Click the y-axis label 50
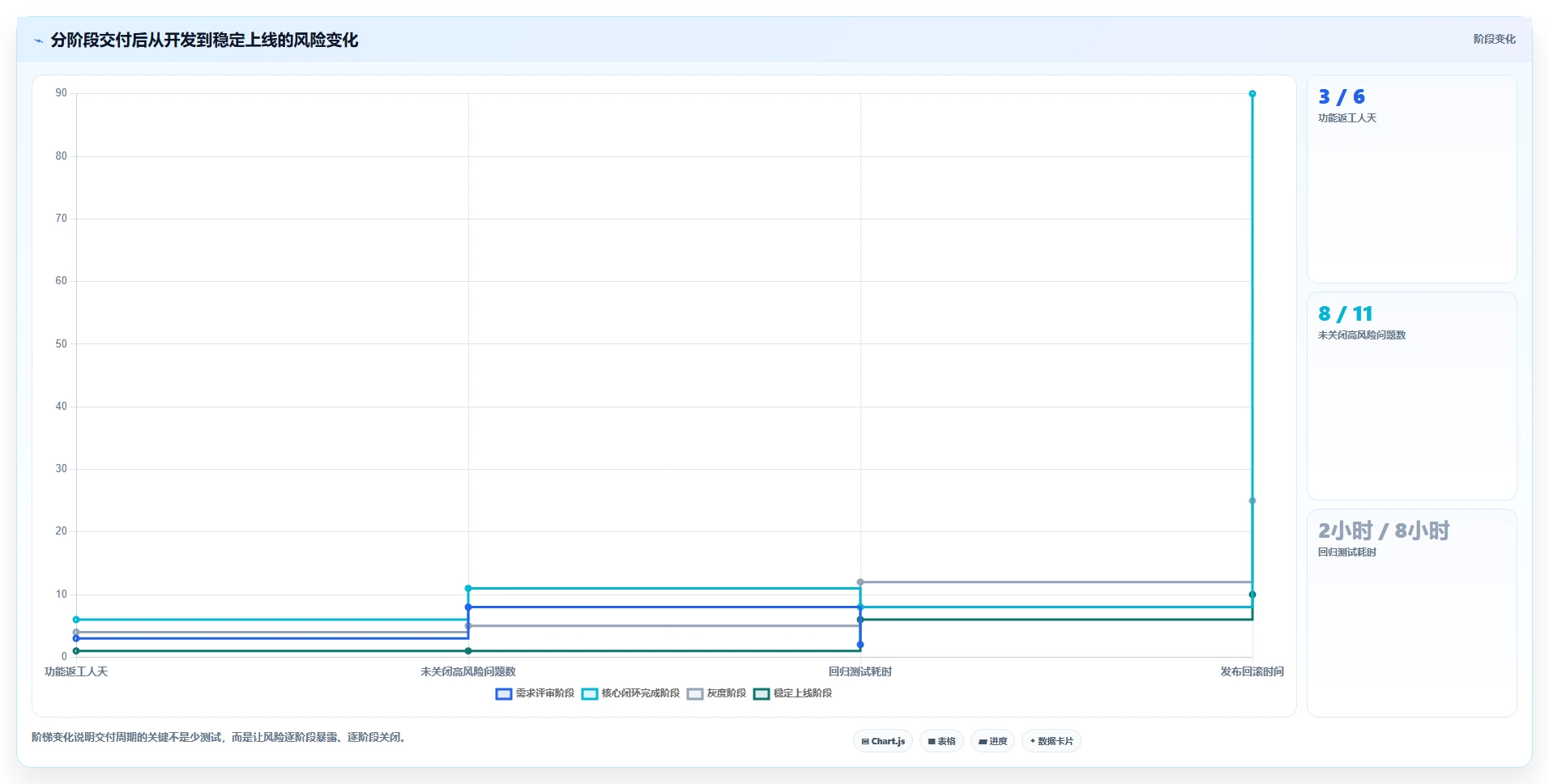Screen dimensions: 1549x784 click(62, 343)
